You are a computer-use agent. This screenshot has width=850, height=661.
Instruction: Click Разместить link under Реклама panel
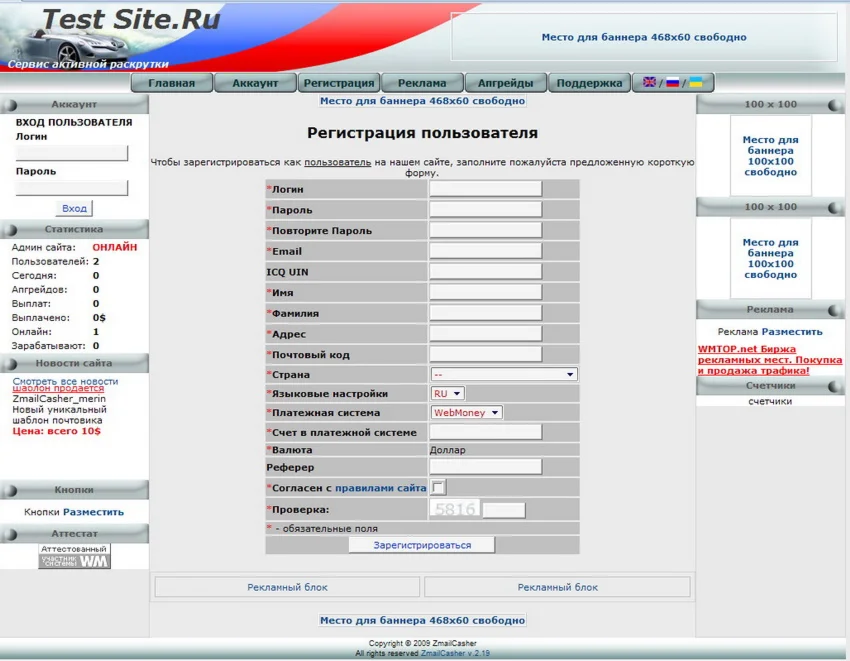point(792,331)
